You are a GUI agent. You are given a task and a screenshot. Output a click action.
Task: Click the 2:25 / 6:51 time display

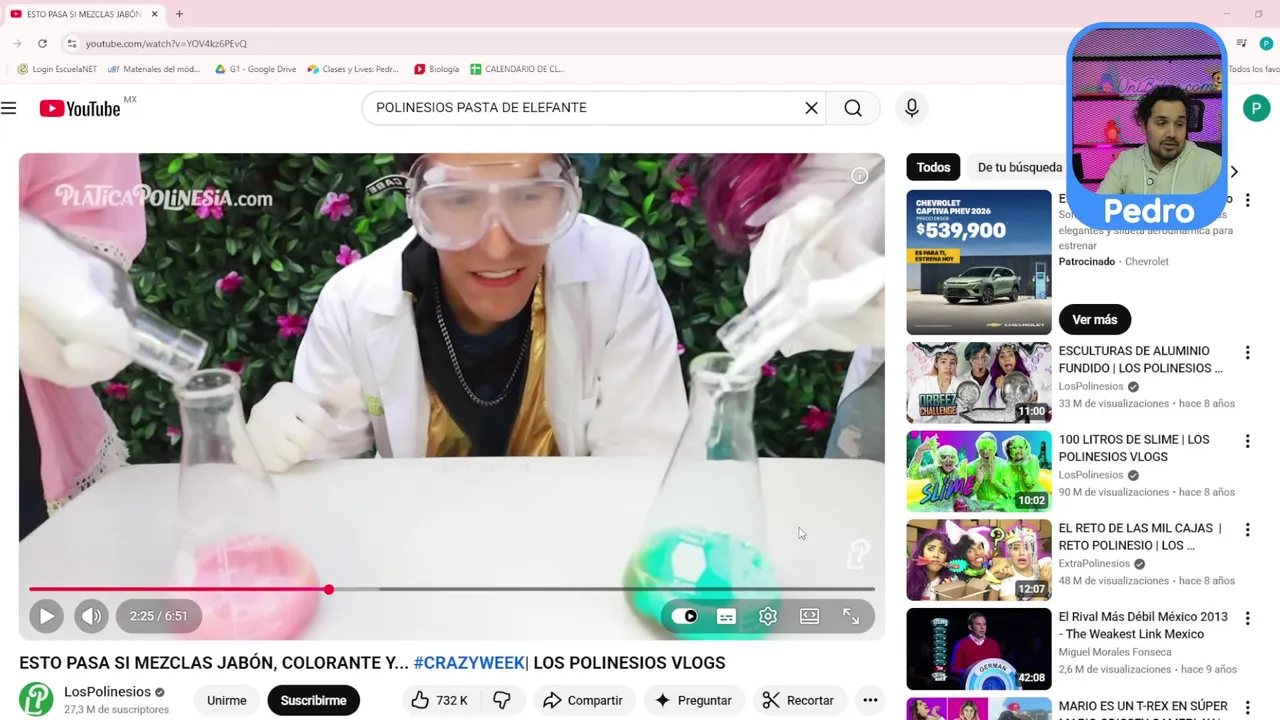(158, 616)
